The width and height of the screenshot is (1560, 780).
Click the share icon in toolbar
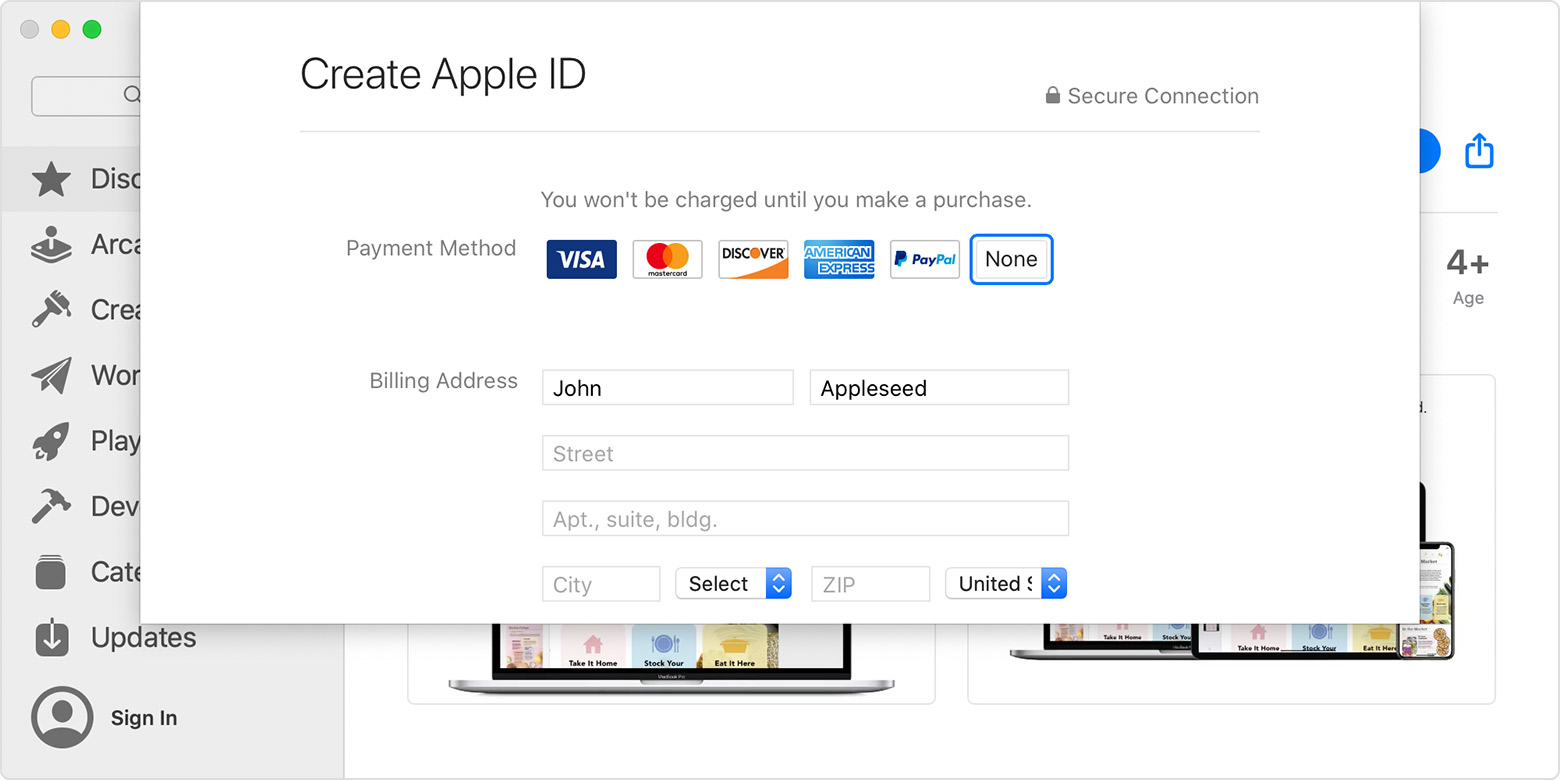click(1479, 151)
